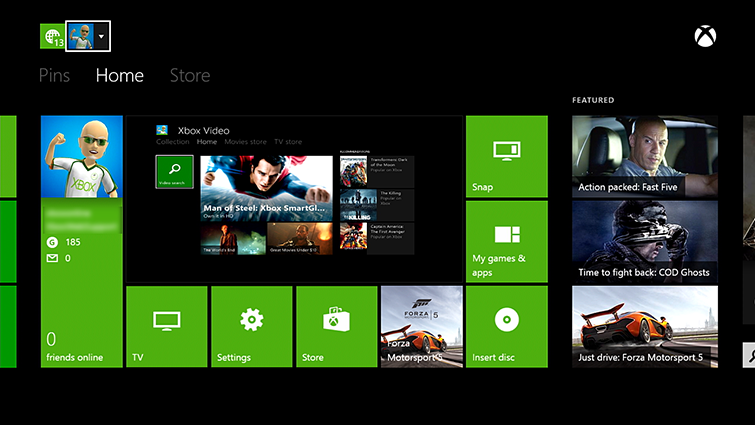
Task: Switch to the Pins tab
Action: 54,76
